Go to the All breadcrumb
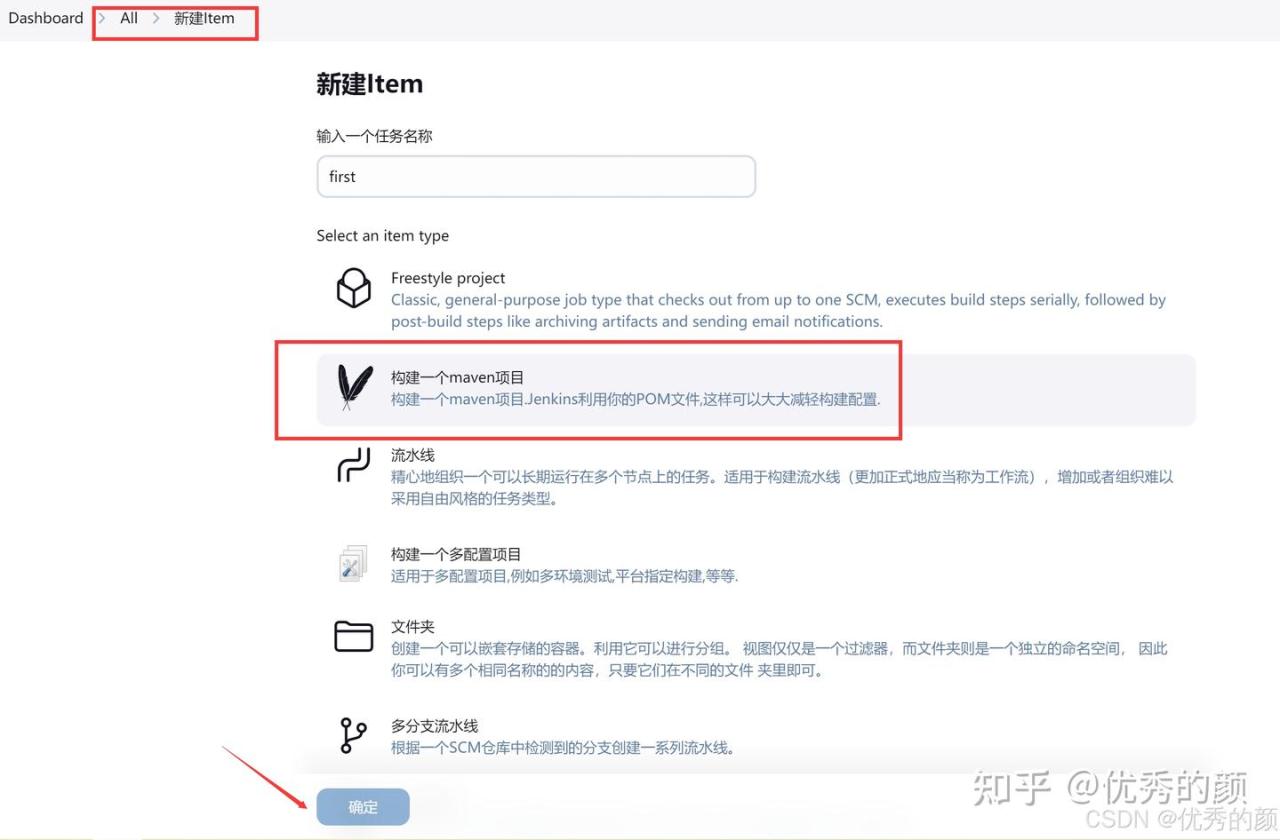The height and width of the screenshot is (840, 1280). [x=129, y=18]
